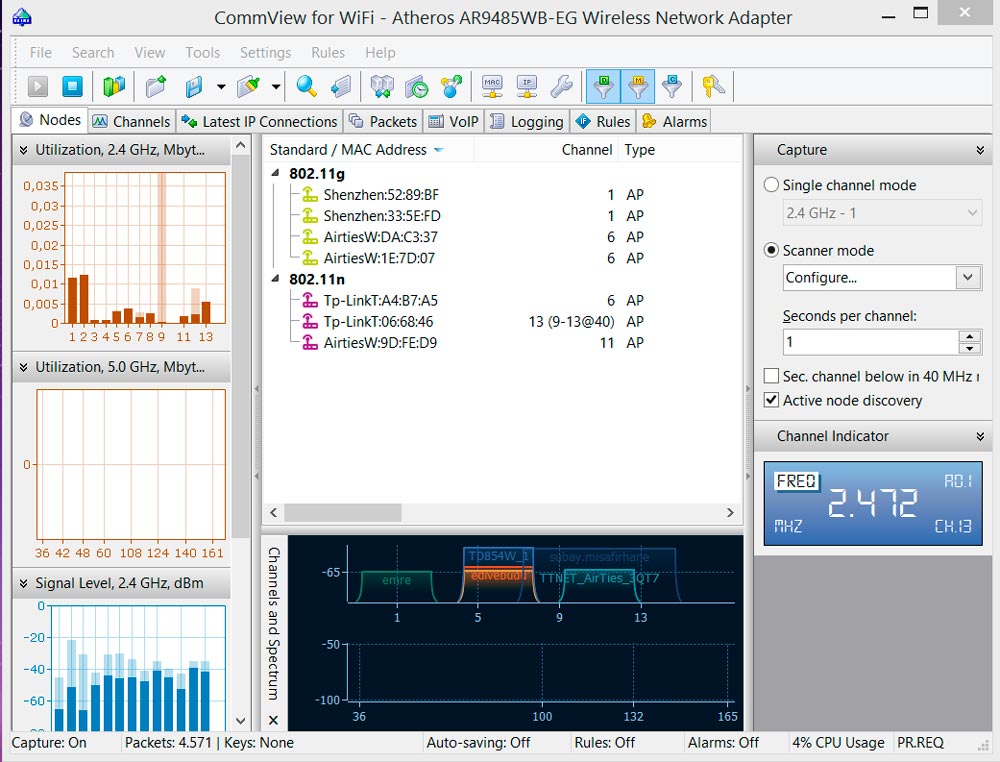This screenshot has height=762, width=1000.
Task: Click the magnifying glass Find icon
Action: pyautogui.click(x=307, y=86)
